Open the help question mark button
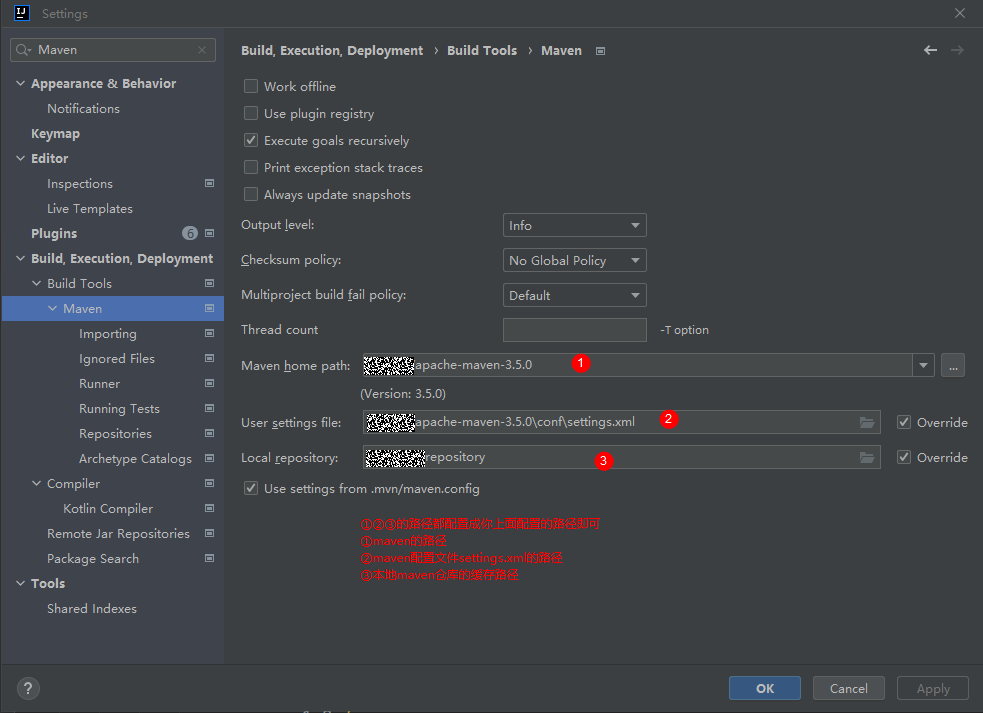The image size is (983, 713). pos(28,689)
